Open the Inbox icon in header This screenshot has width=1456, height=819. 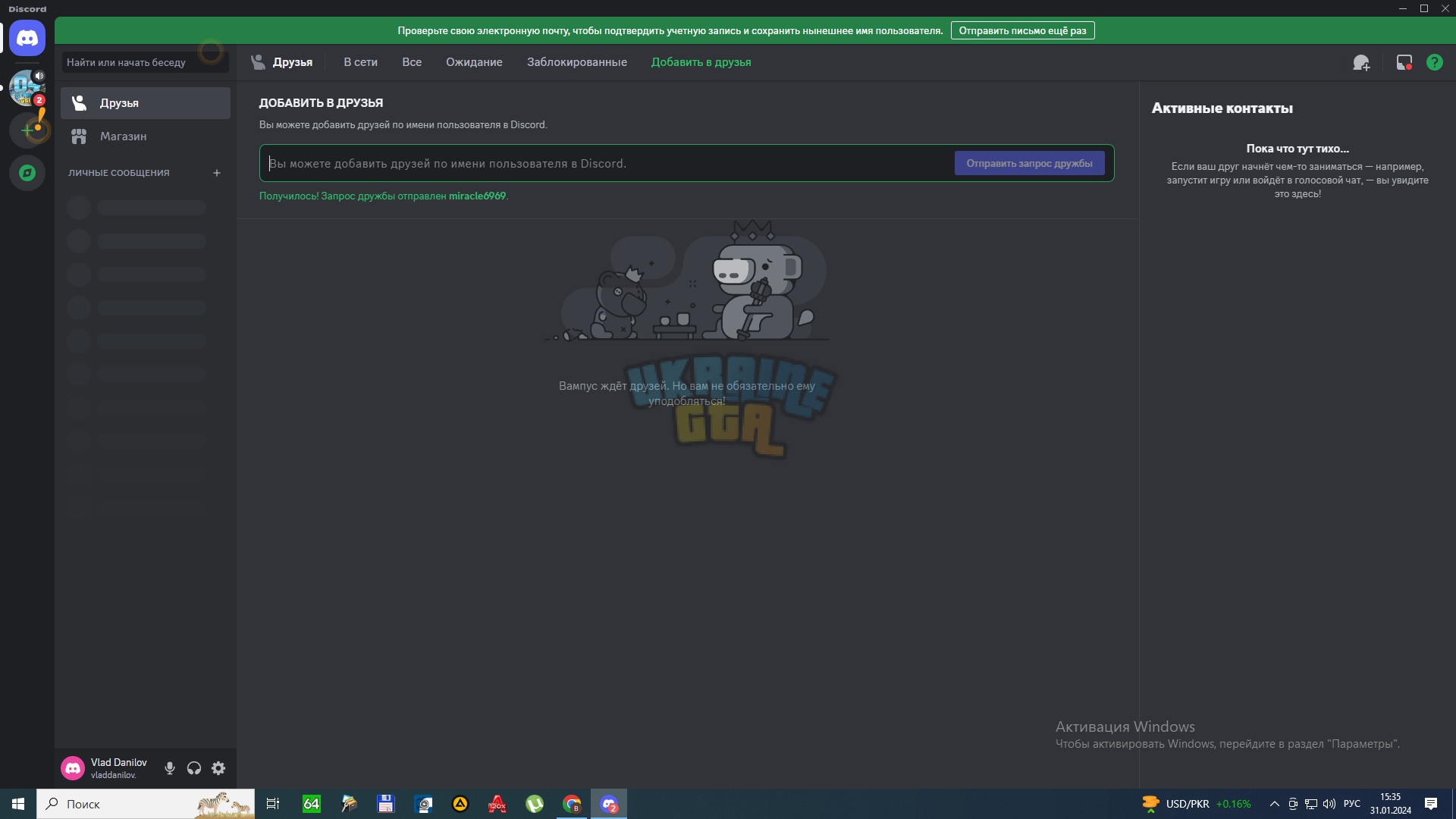point(1404,63)
